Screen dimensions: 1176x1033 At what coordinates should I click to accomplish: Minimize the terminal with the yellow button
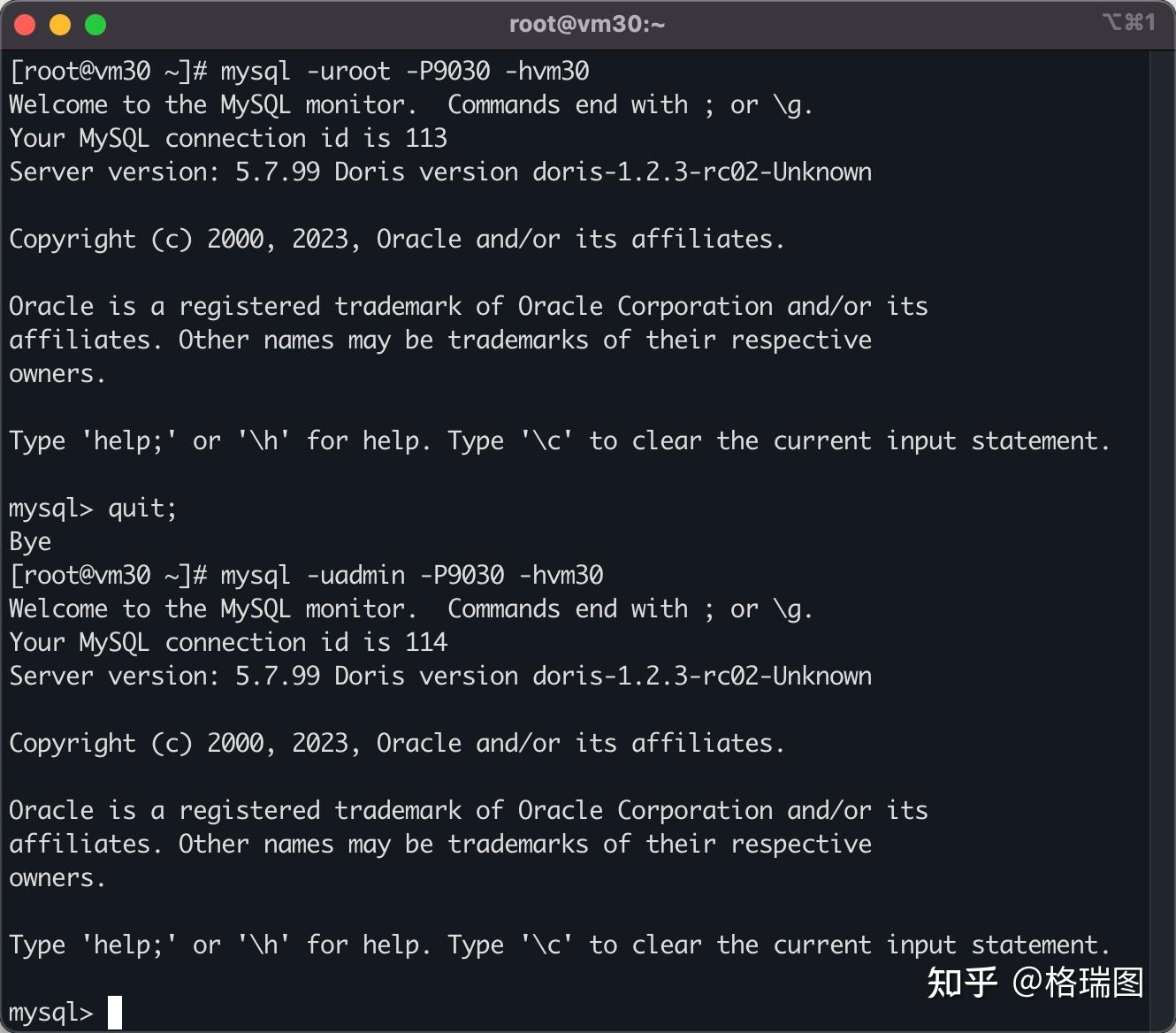pos(60,25)
